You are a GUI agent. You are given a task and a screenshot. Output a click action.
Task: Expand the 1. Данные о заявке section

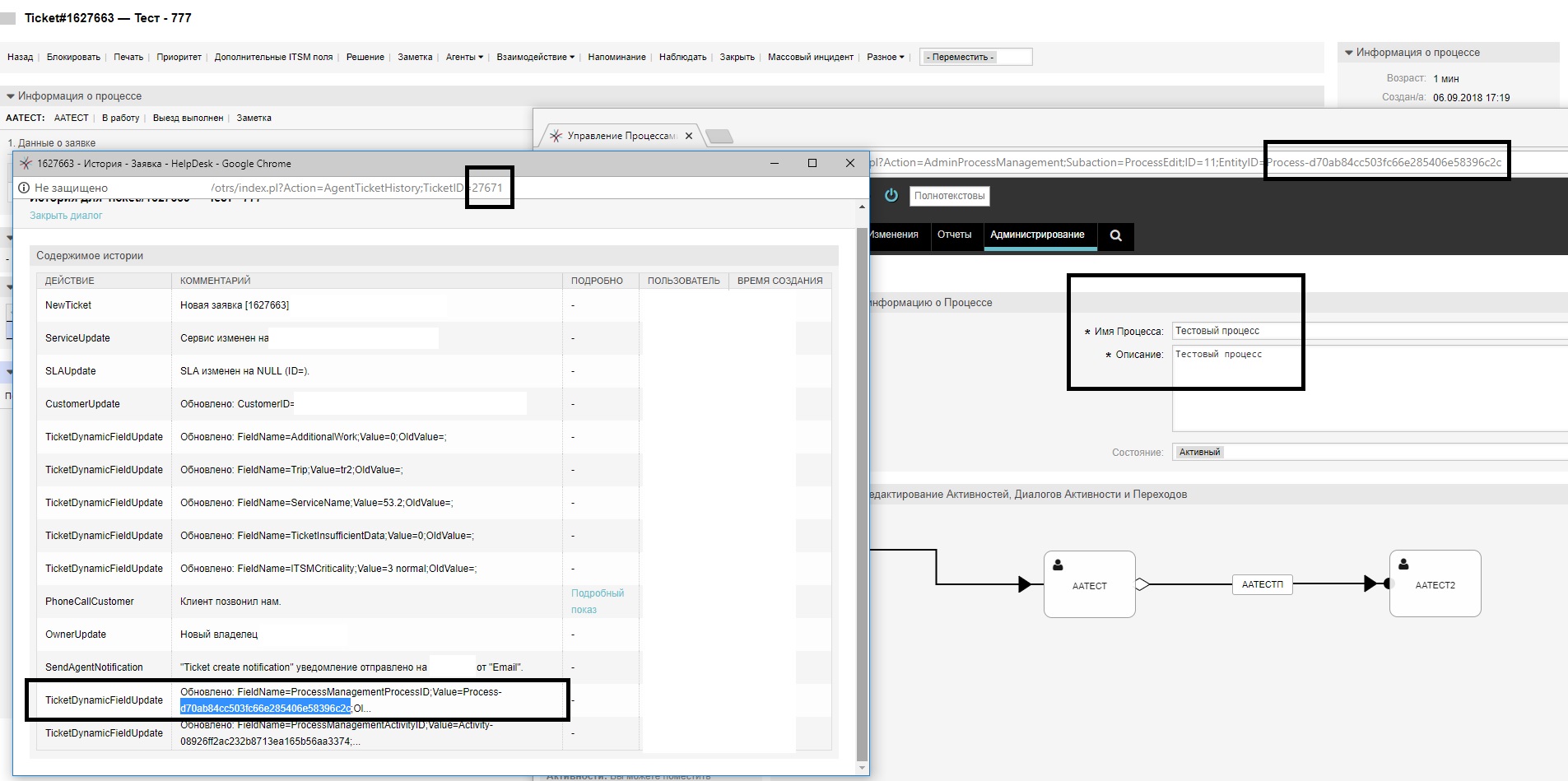(x=51, y=142)
